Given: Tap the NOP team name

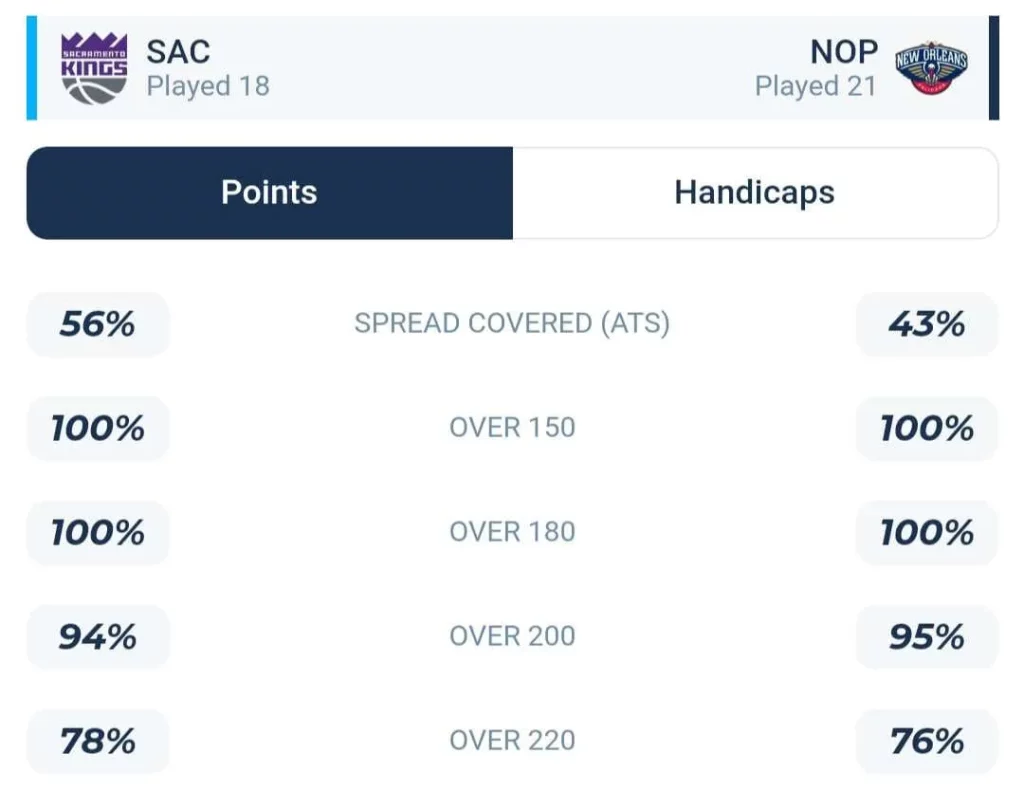Looking at the screenshot, I should coord(844,52).
